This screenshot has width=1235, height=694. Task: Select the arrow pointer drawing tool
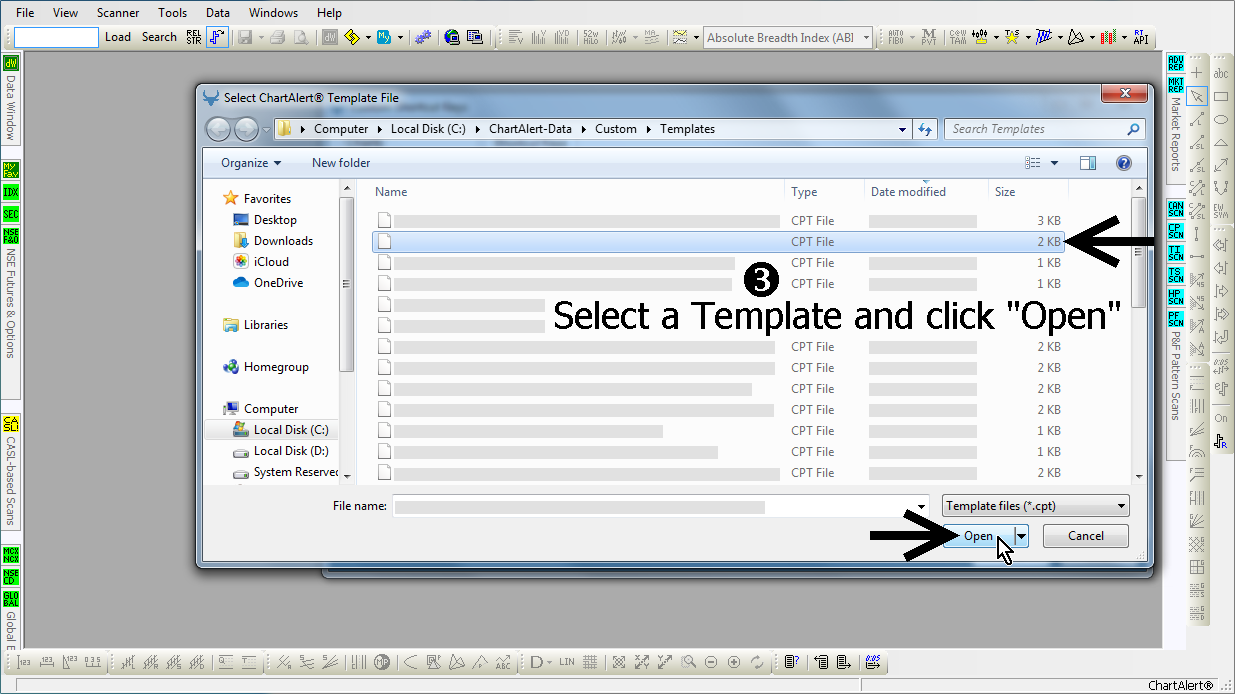point(1197,96)
